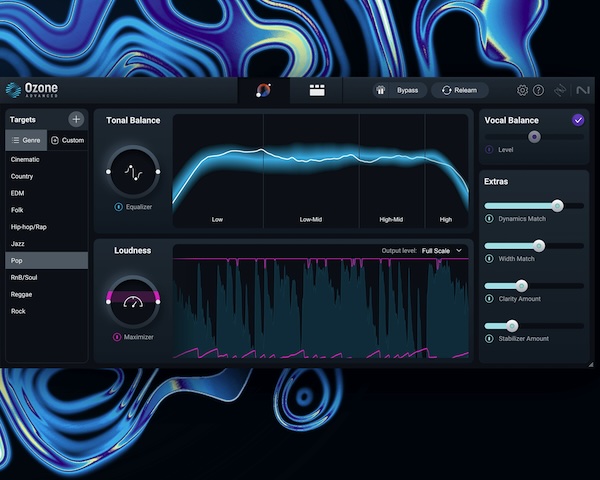
Task: Click the window resize corner handle
Action: click(590, 364)
